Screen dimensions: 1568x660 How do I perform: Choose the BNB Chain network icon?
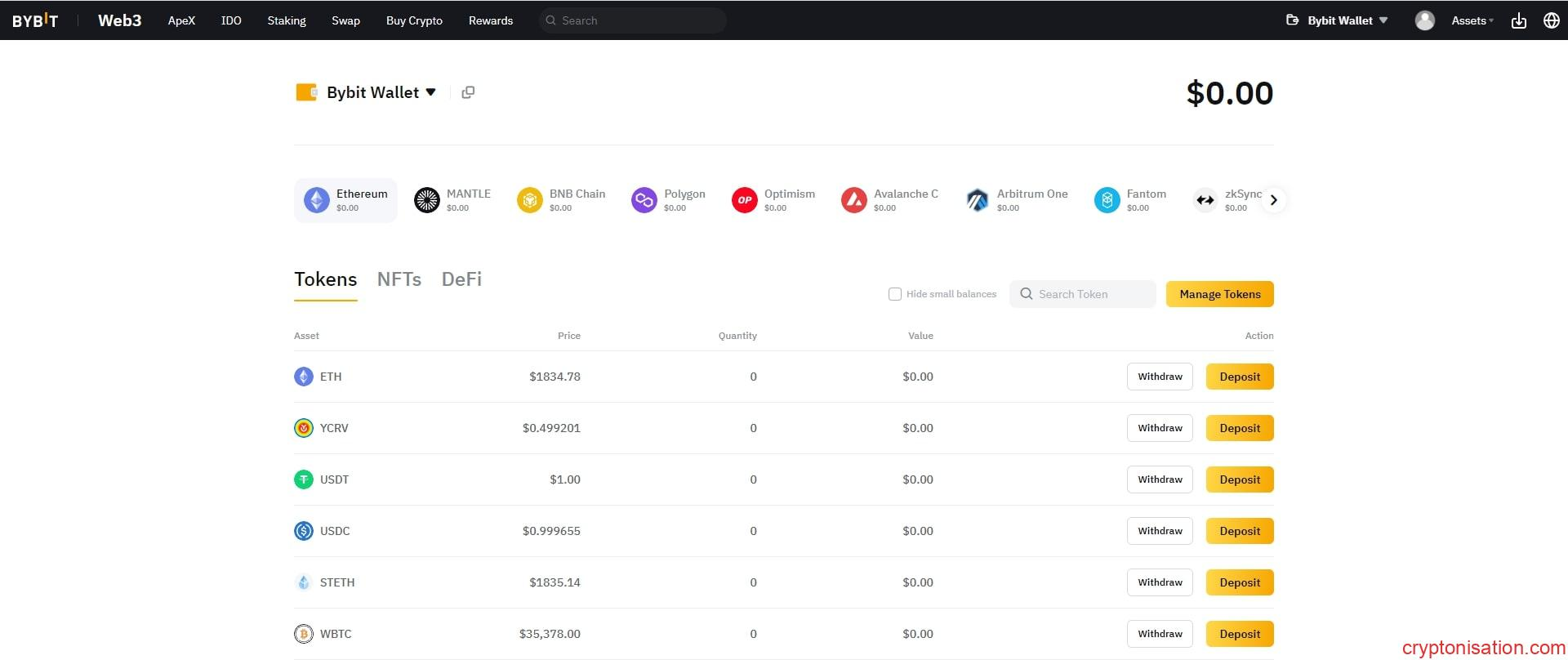[x=529, y=200]
